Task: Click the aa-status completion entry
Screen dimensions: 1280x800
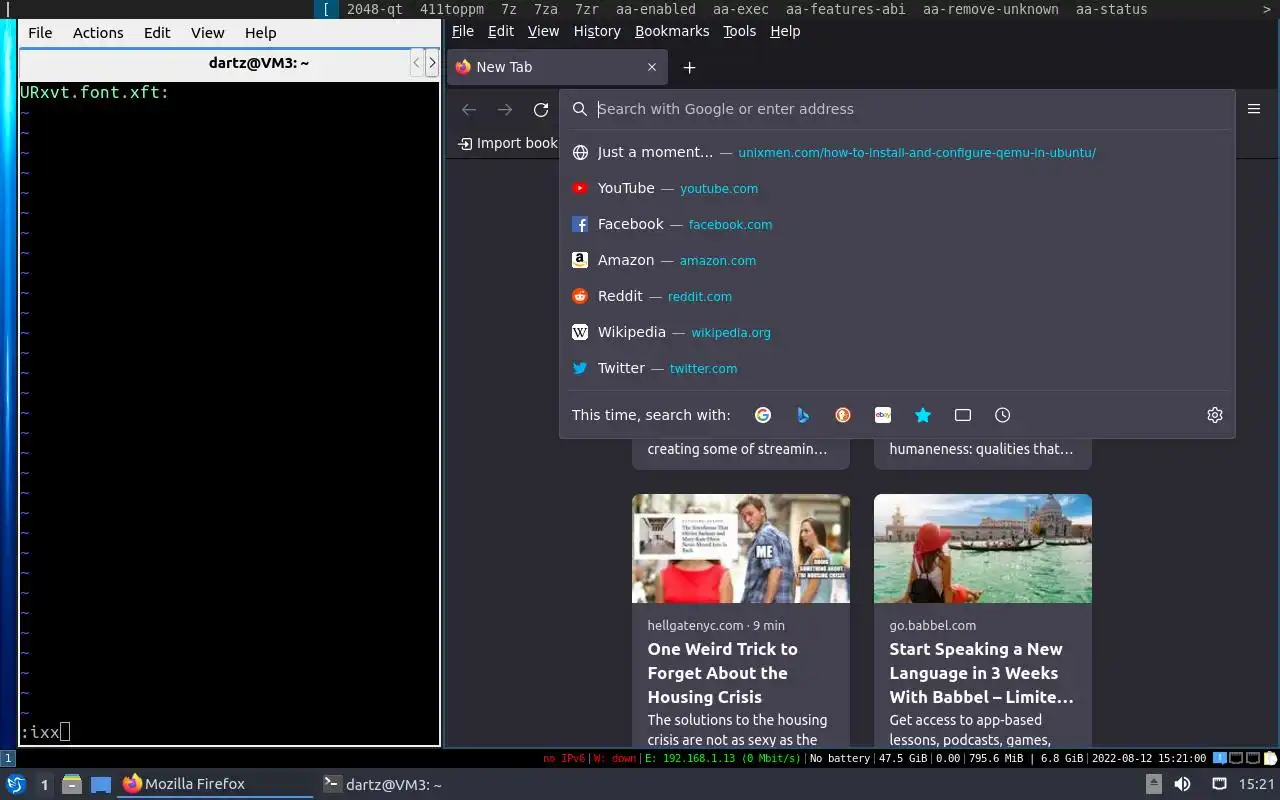Action: (1111, 9)
